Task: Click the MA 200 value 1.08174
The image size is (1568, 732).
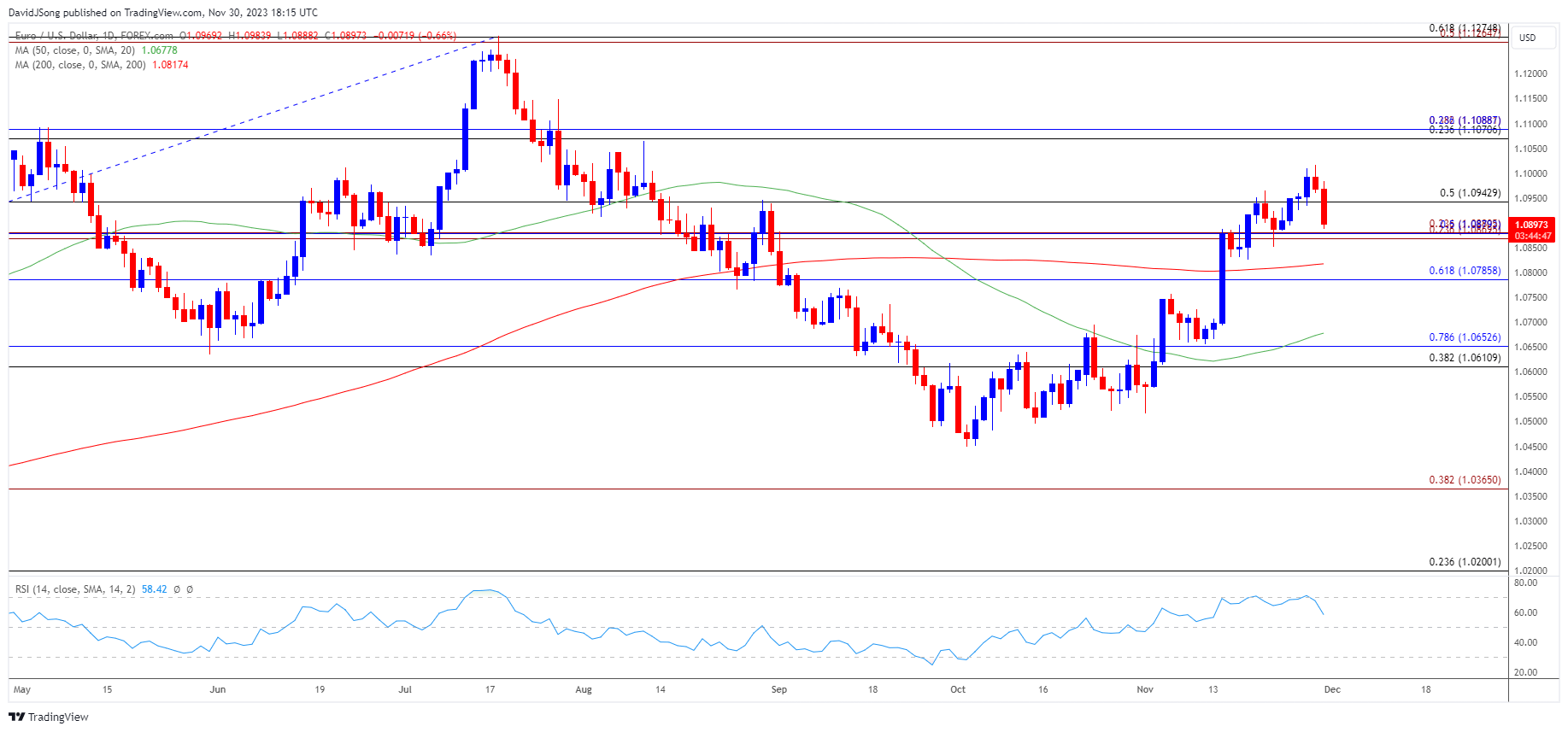Action: (170, 65)
